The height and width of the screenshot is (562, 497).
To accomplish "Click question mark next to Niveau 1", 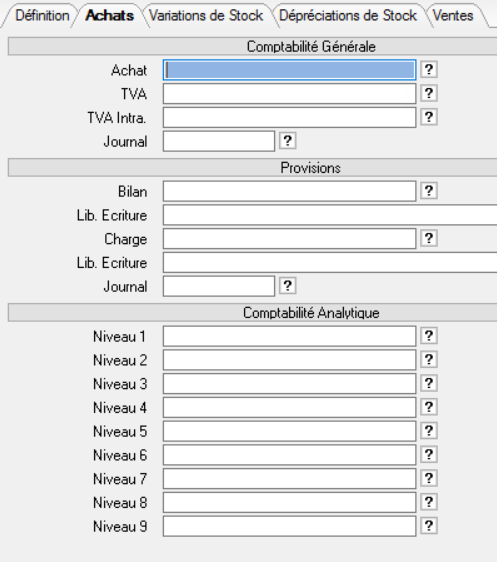I will coord(429,336).
